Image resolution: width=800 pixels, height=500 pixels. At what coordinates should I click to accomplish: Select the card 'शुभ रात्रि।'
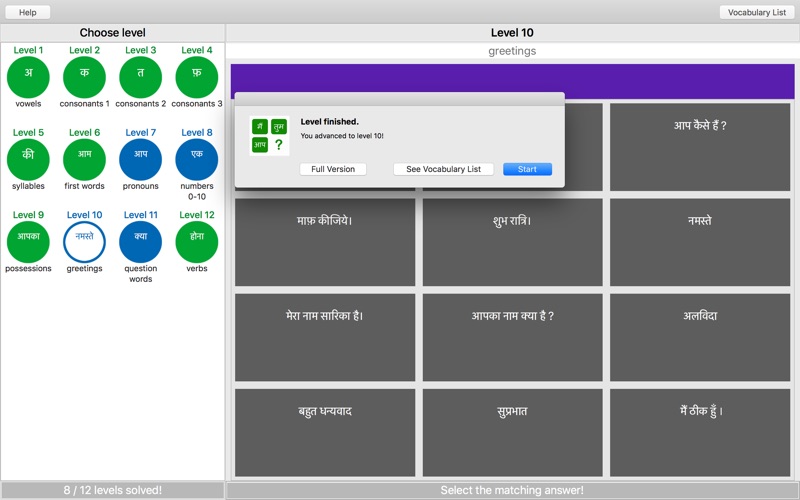pyautogui.click(x=512, y=242)
